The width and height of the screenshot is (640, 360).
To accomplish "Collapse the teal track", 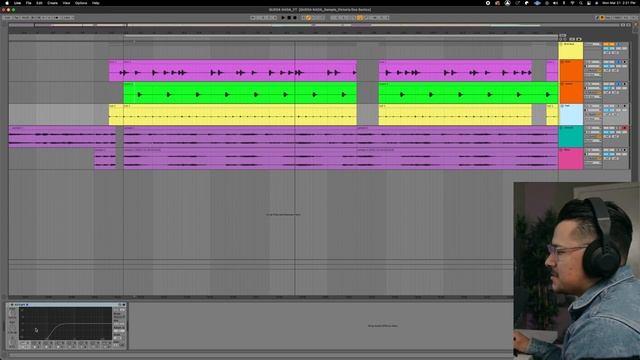I will click(x=561, y=128).
